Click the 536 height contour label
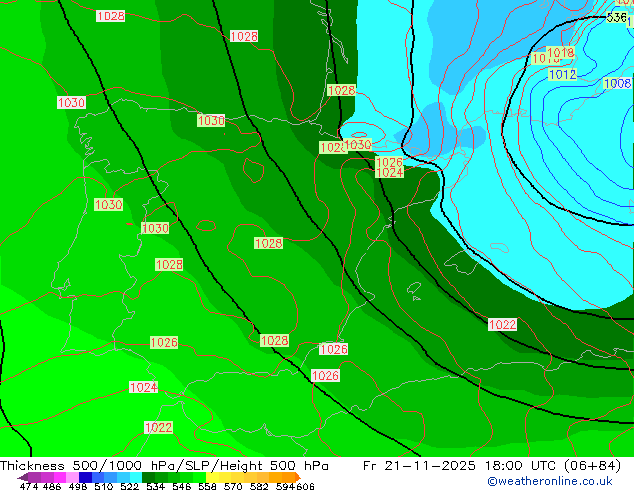Screen dimensions: 634x490 point(617,17)
